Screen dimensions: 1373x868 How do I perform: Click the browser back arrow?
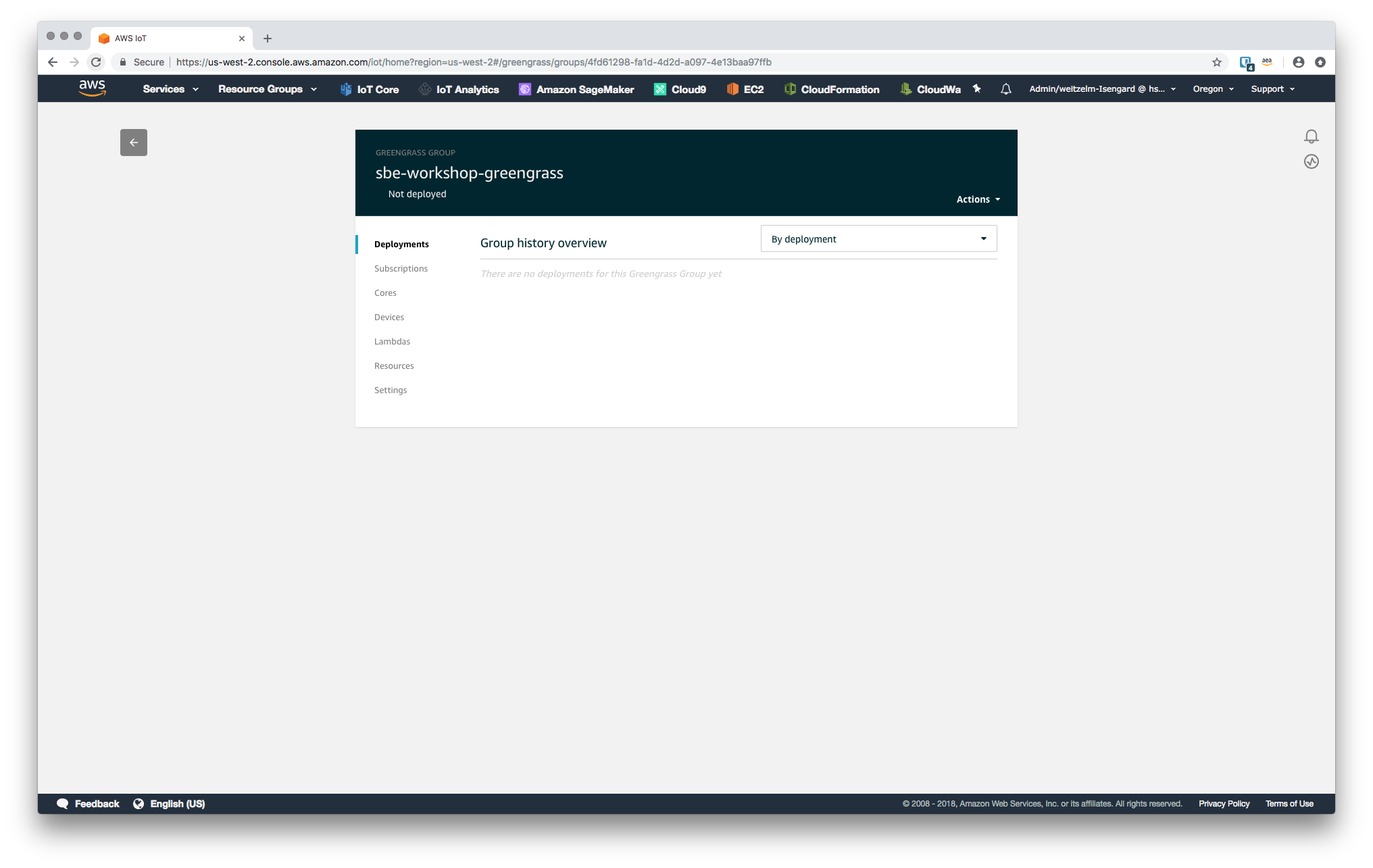53,62
